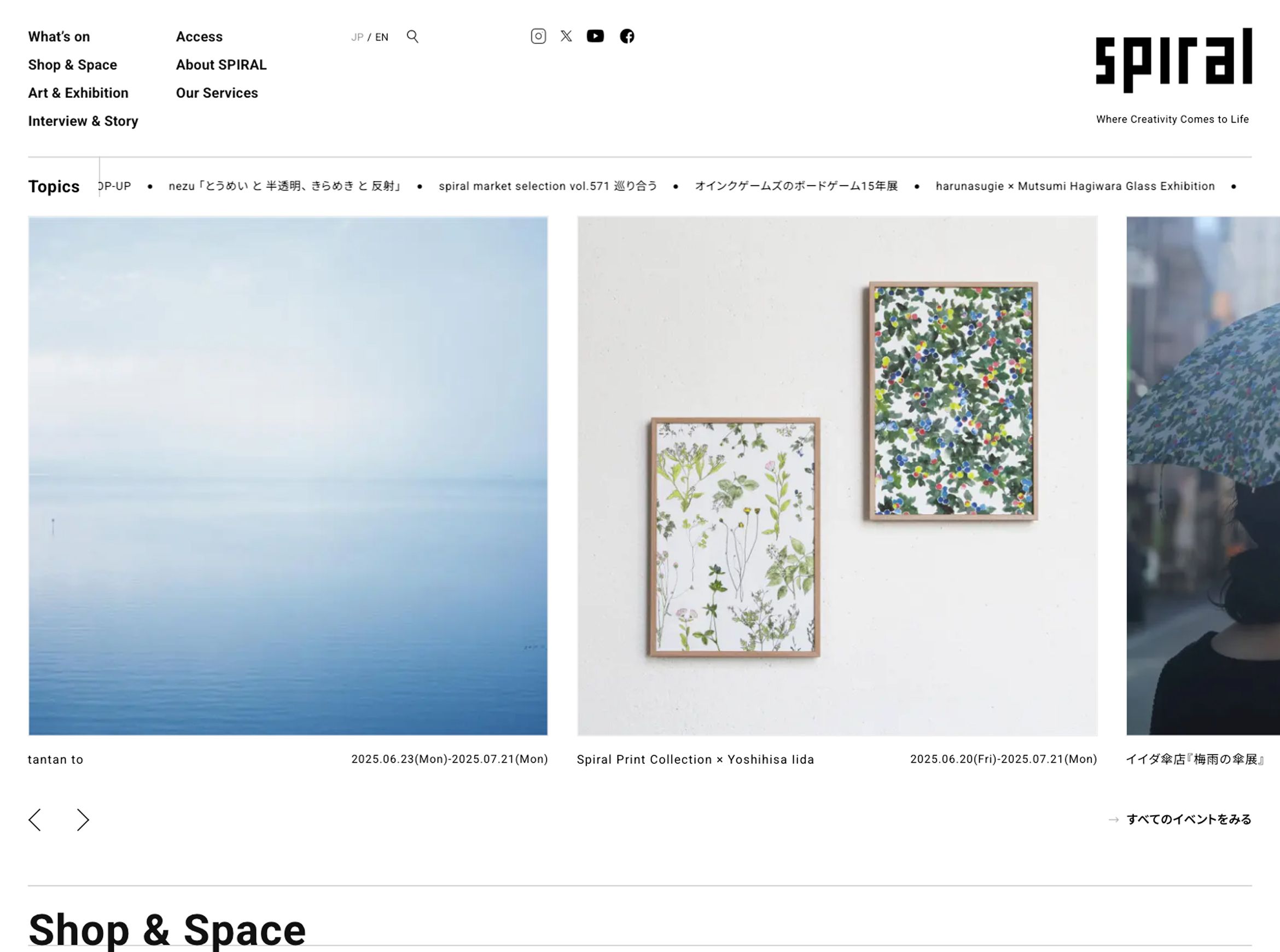Open Spiral Print Collection framed prints image

click(837, 476)
